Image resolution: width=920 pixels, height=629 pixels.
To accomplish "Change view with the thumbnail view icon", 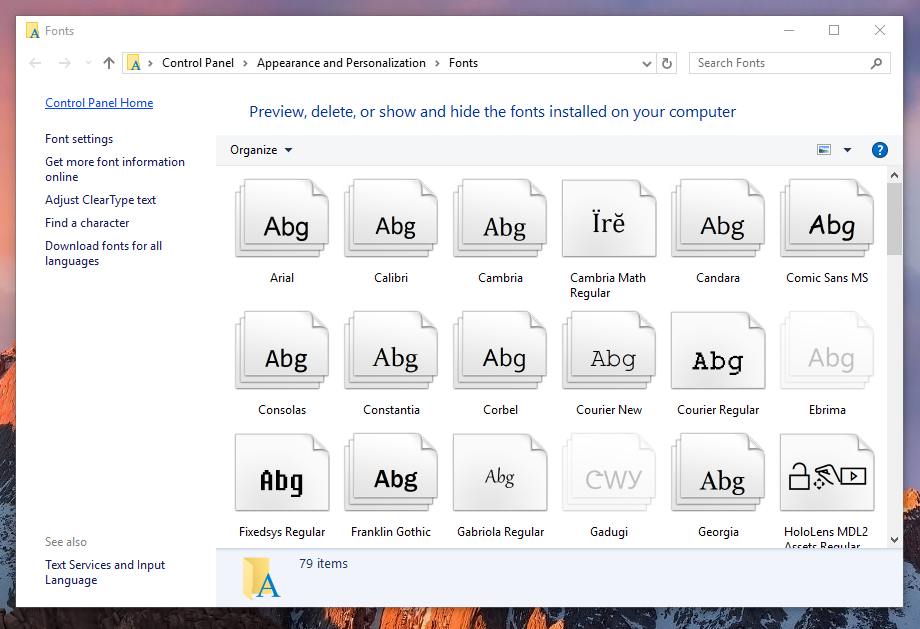I will click(822, 149).
